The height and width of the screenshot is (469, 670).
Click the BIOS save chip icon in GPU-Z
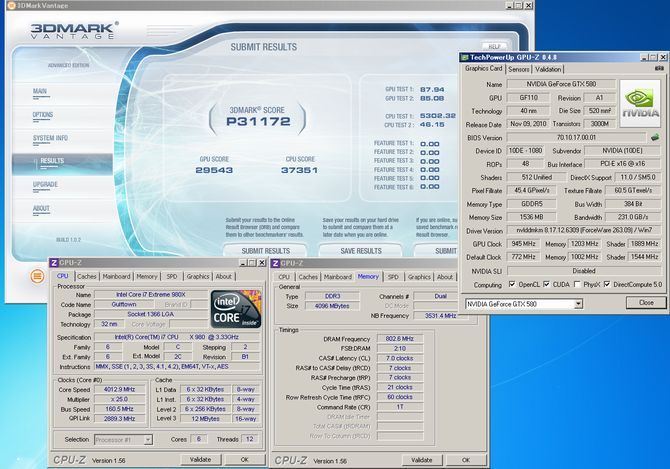tap(655, 138)
